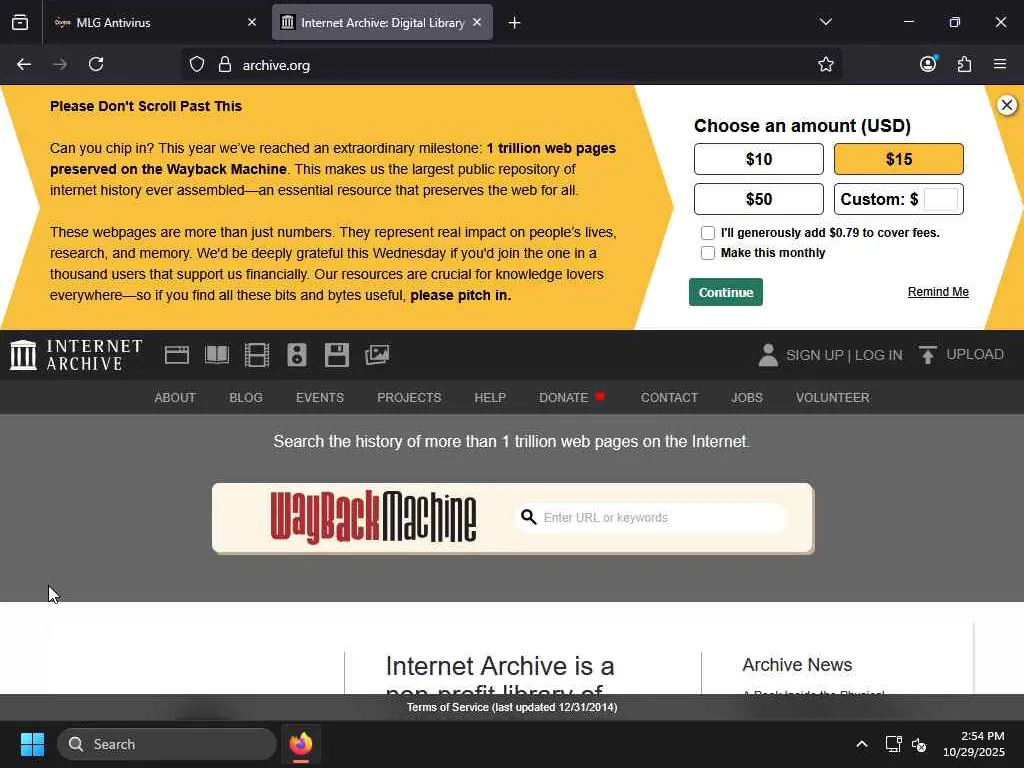Open the Internet Archive home logo

tap(76, 355)
